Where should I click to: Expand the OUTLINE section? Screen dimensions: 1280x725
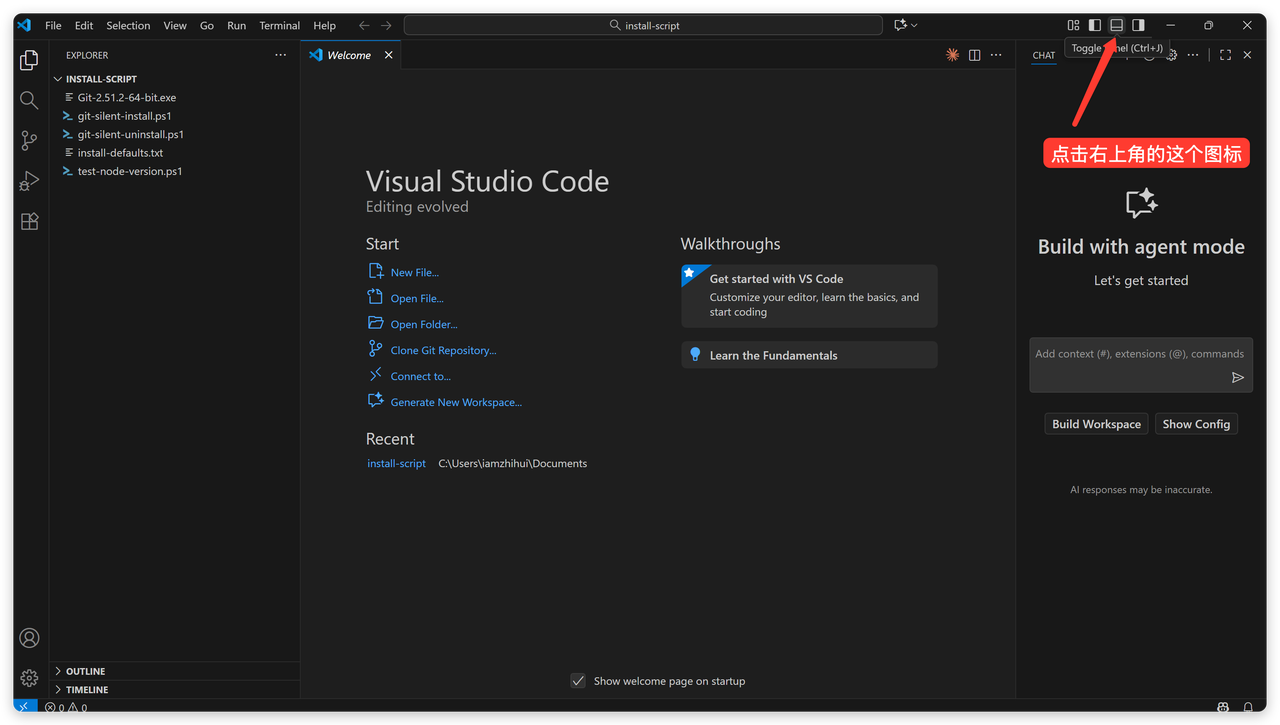pos(85,671)
